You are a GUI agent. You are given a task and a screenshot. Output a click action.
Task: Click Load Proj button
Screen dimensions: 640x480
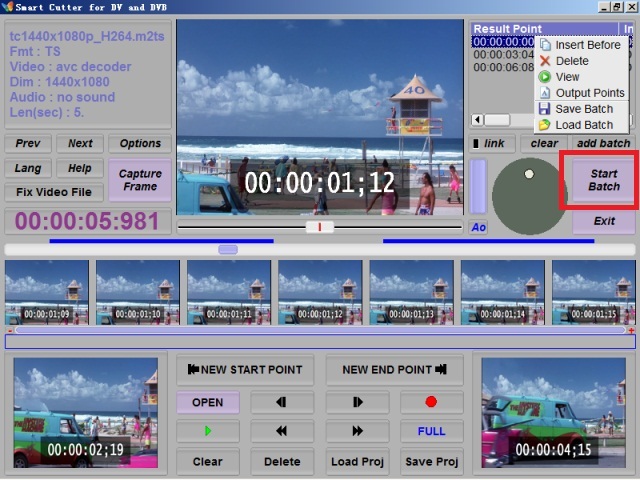[358, 462]
